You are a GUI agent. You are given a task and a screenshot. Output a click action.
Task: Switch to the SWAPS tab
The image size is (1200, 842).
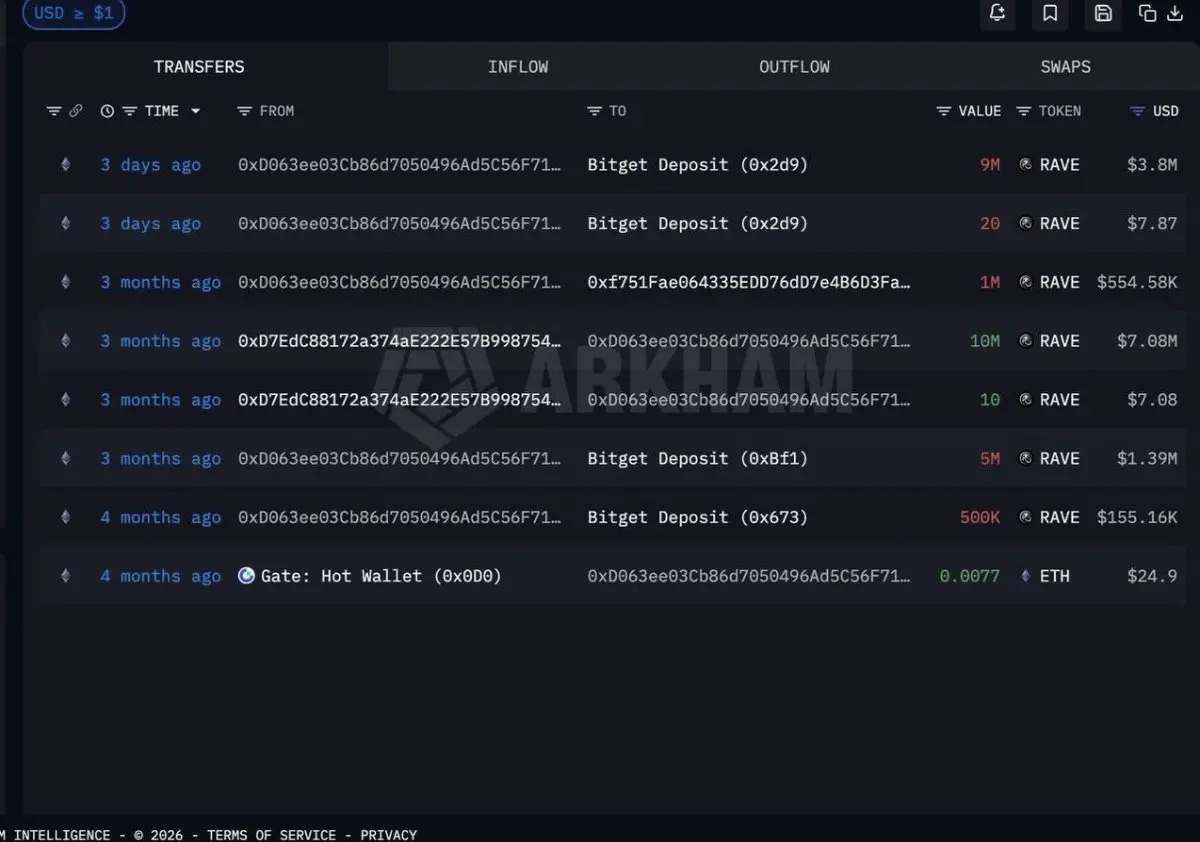point(1065,67)
